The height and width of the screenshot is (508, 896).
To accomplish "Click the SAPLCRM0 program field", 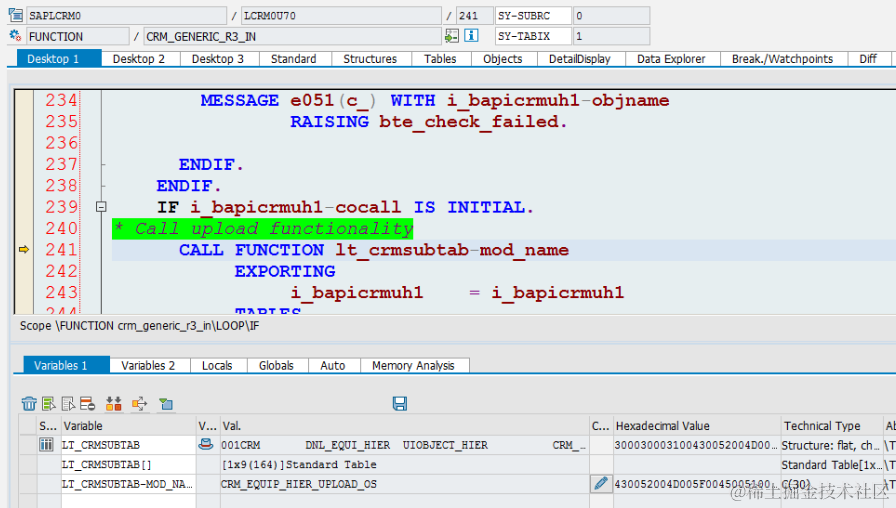I will (127, 15).
